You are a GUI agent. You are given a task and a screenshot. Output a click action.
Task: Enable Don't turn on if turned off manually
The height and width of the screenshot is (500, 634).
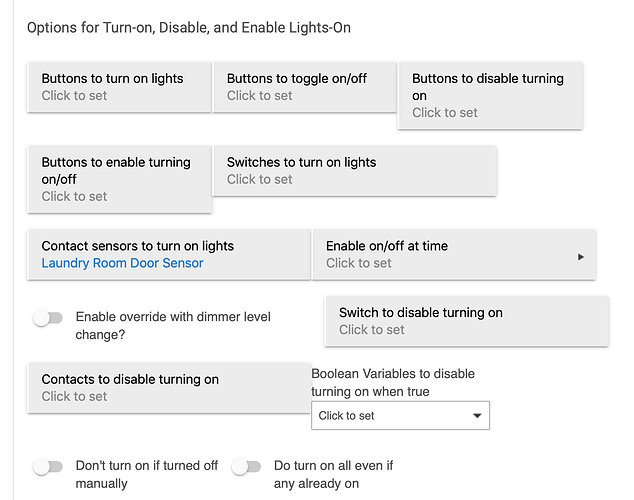47,467
